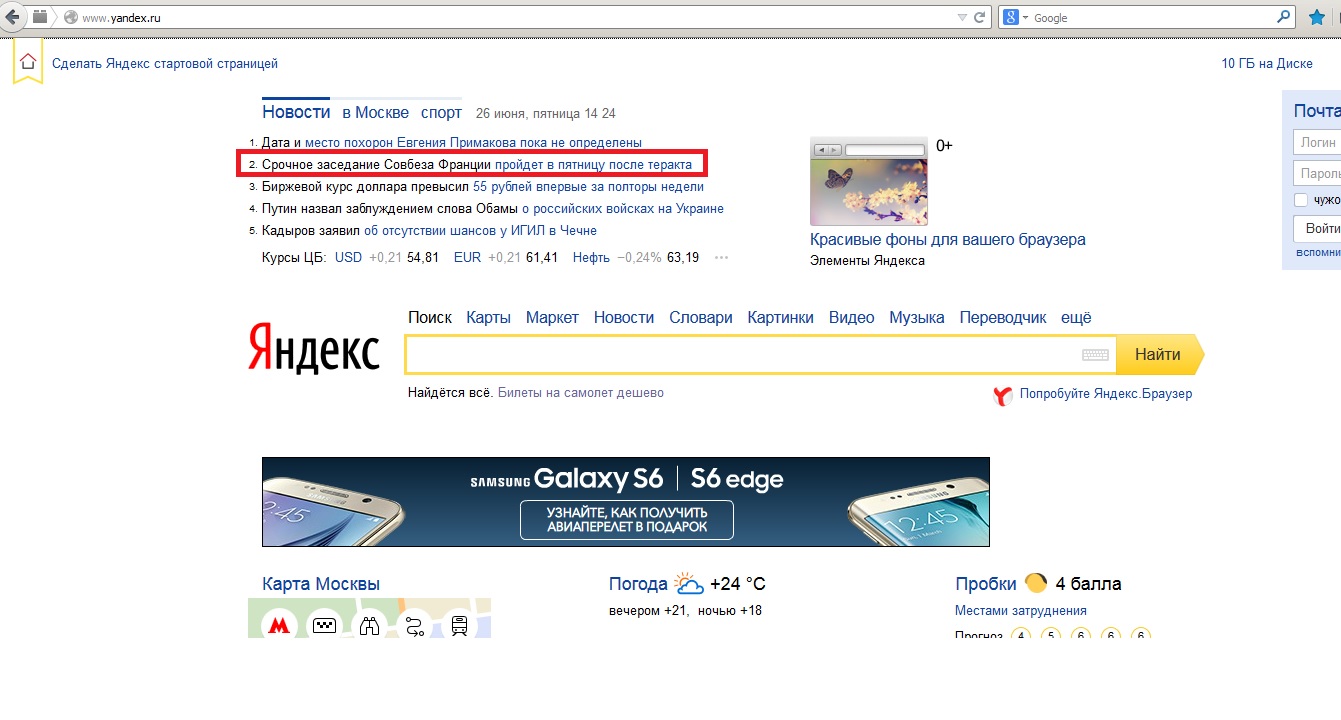This screenshot has width=1341, height=720.
Task: Select the Новости tab in news block
Action: (x=296, y=112)
